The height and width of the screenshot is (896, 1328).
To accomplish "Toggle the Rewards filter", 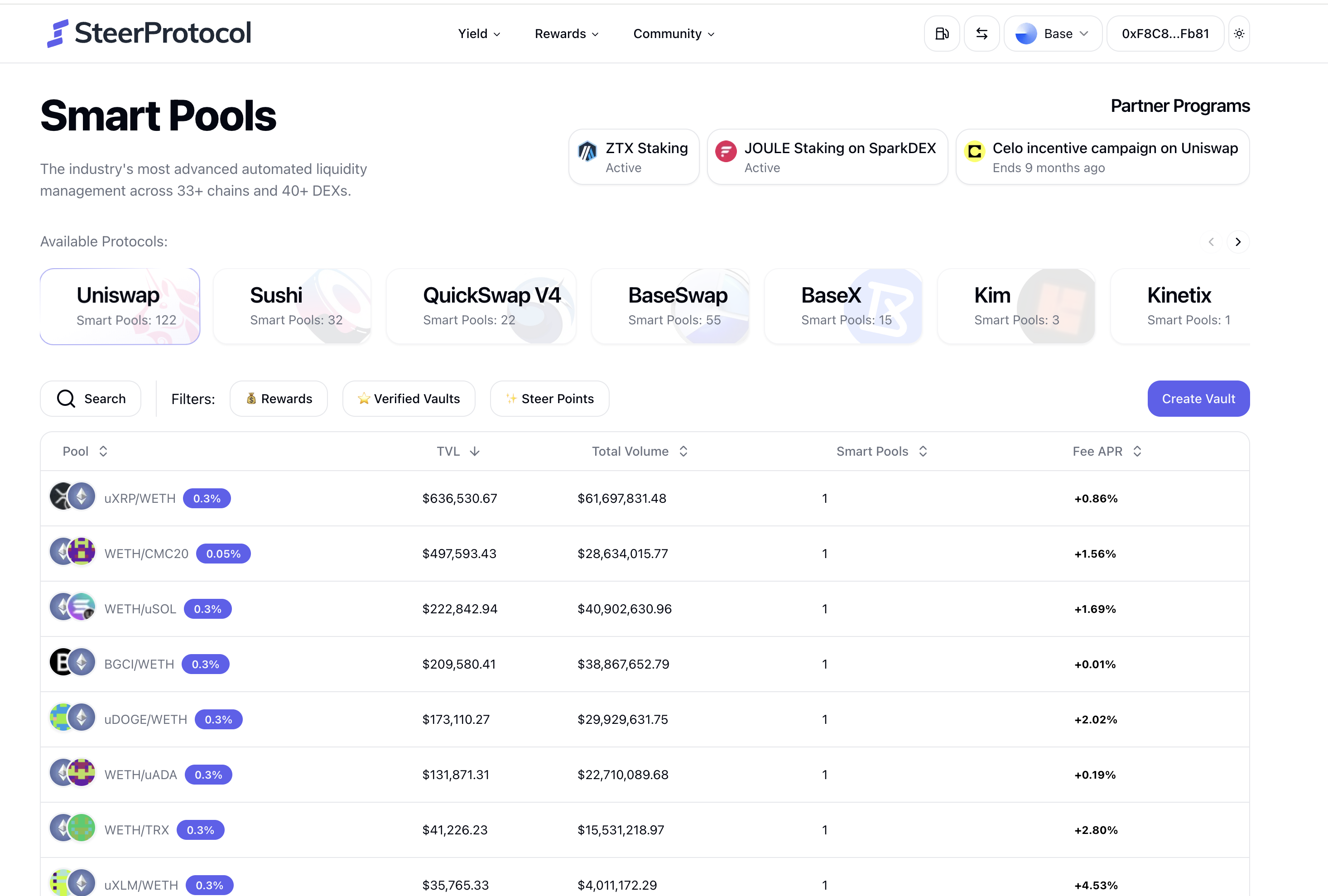I will 279,399.
